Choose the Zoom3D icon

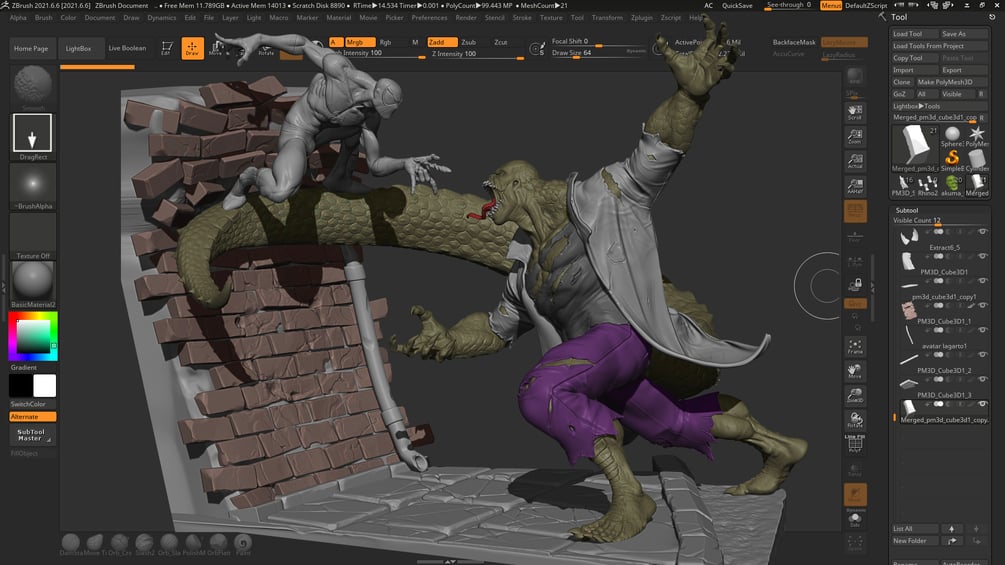(x=855, y=395)
